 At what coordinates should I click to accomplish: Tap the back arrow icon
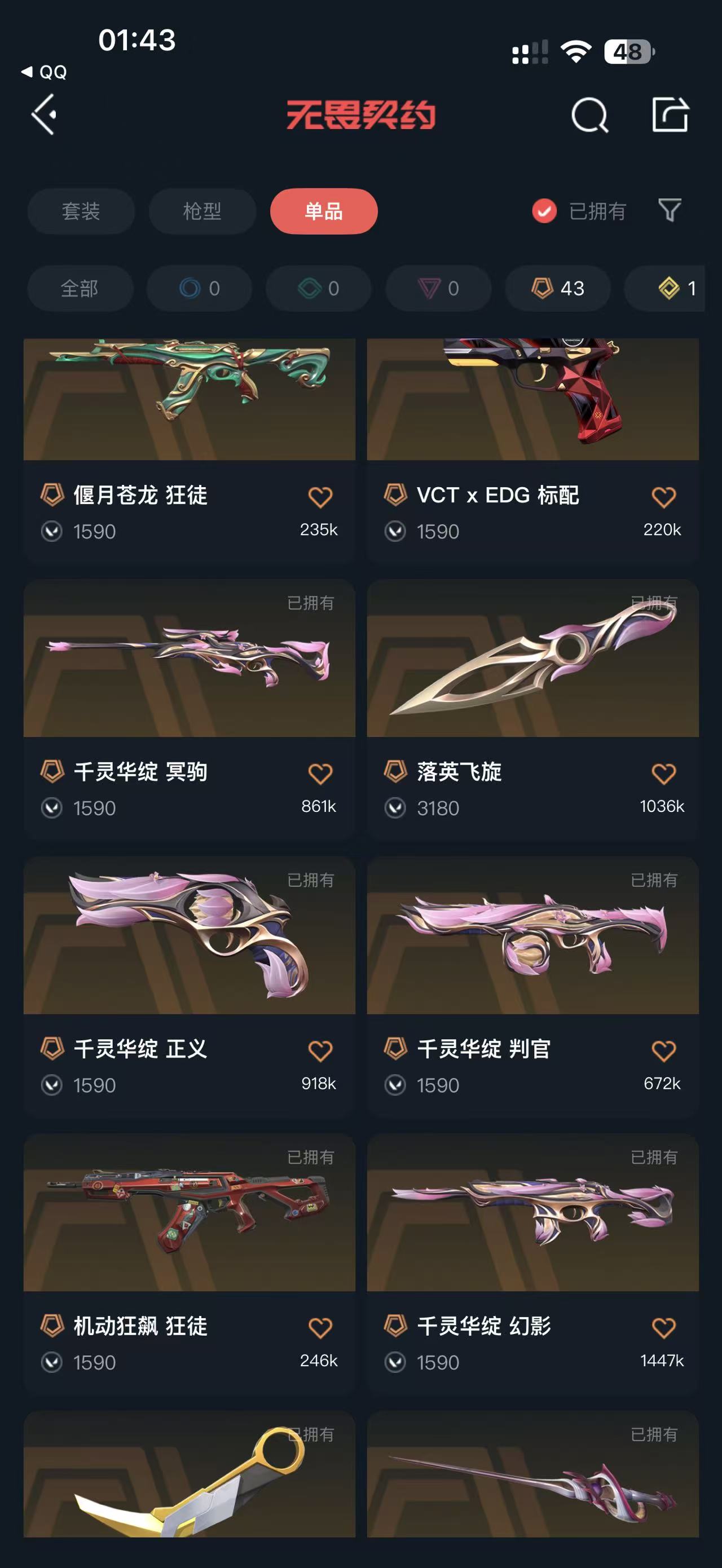point(45,114)
